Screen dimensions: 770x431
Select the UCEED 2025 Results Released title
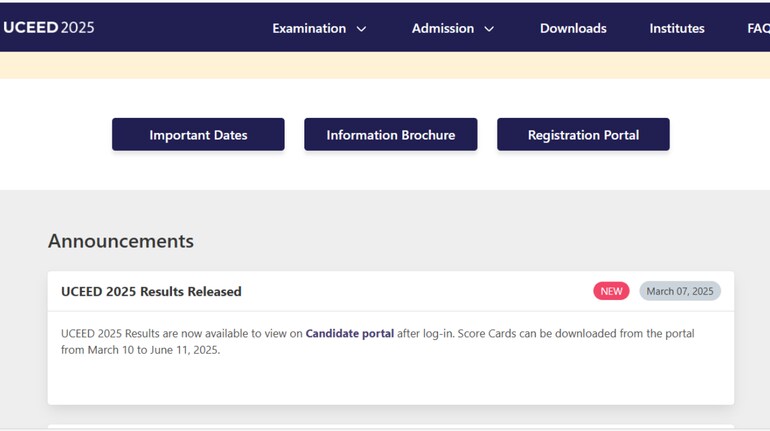(x=151, y=291)
